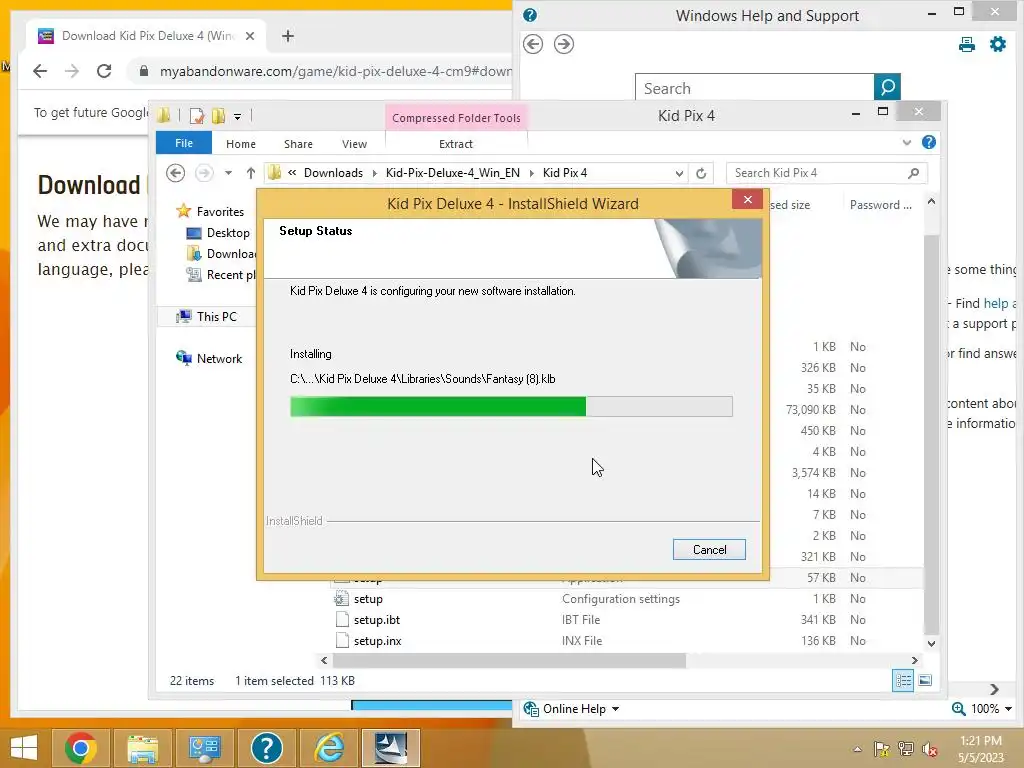The image size is (1024, 768).
Task: Select the setup.ibt file
Action: click(377, 620)
